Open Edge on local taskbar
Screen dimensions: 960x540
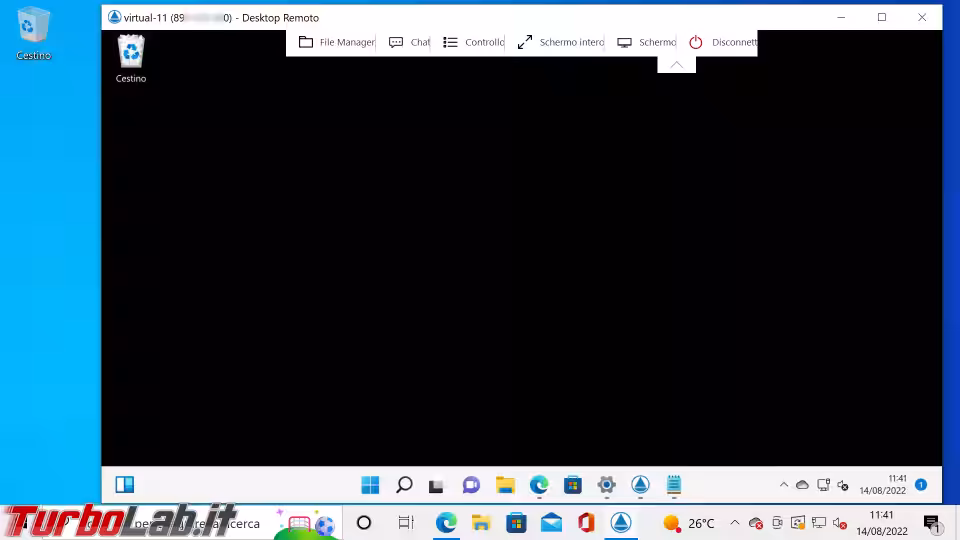446,523
